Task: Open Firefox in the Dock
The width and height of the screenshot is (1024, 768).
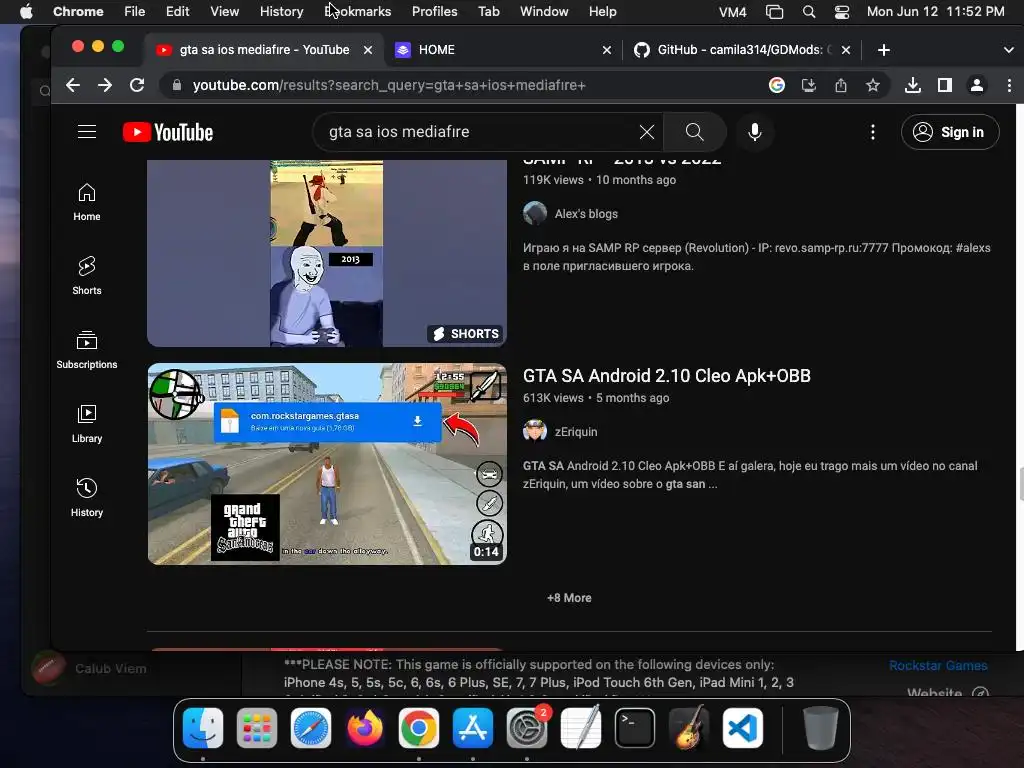Action: coord(365,728)
